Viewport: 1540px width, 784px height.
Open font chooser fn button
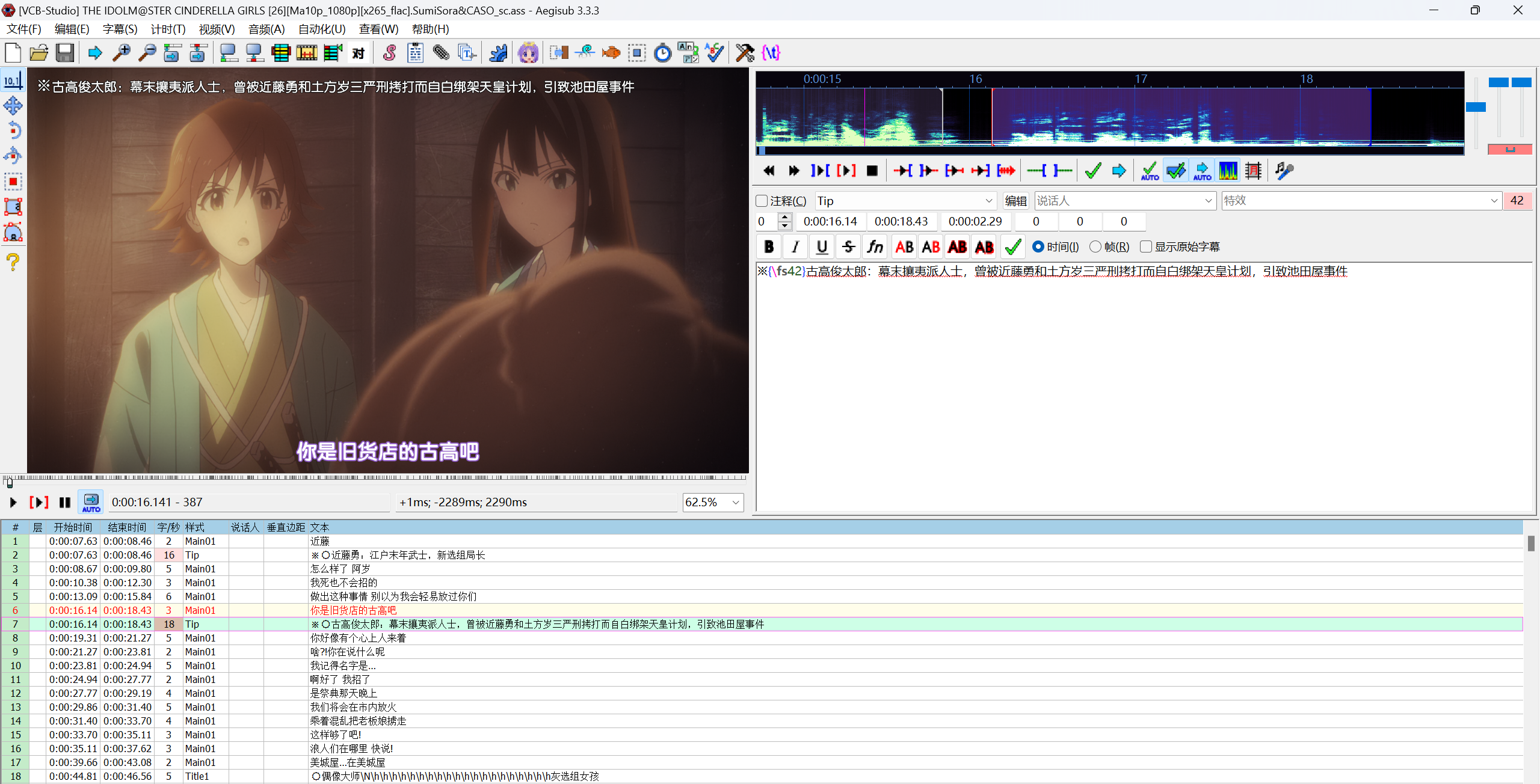(875, 247)
